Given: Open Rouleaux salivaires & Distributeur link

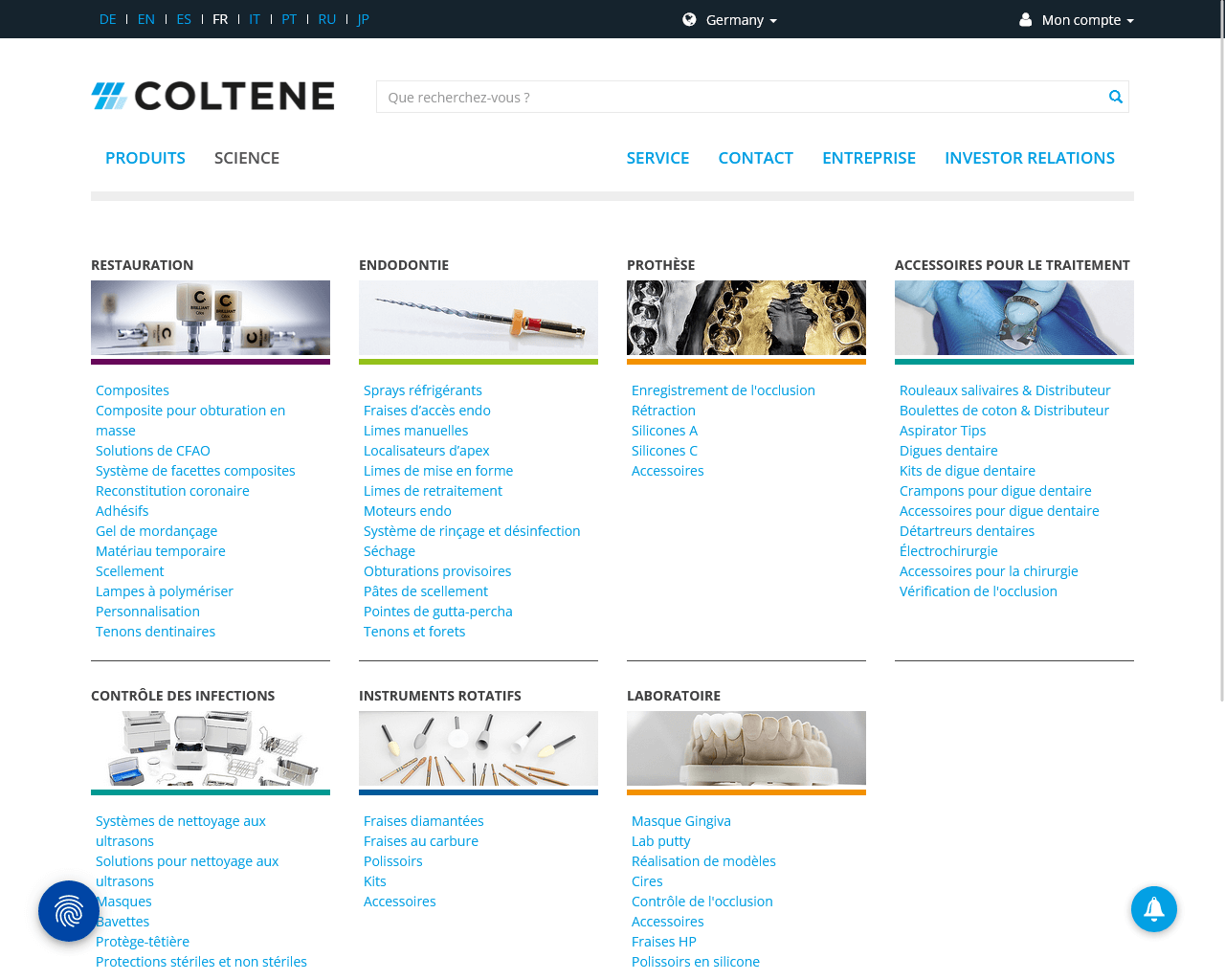Looking at the screenshot, I should point(1005,390).
